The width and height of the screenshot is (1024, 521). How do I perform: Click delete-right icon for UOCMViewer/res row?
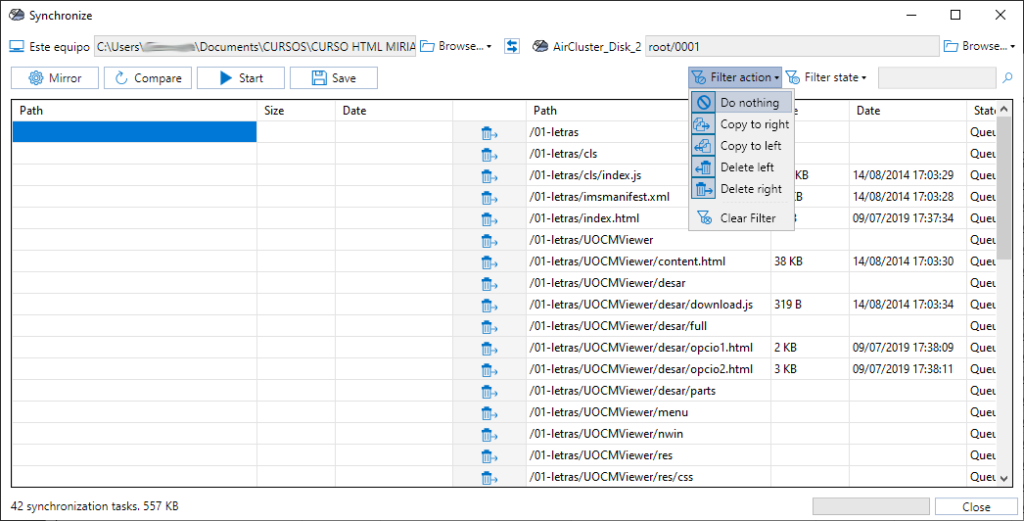[489, 456]
